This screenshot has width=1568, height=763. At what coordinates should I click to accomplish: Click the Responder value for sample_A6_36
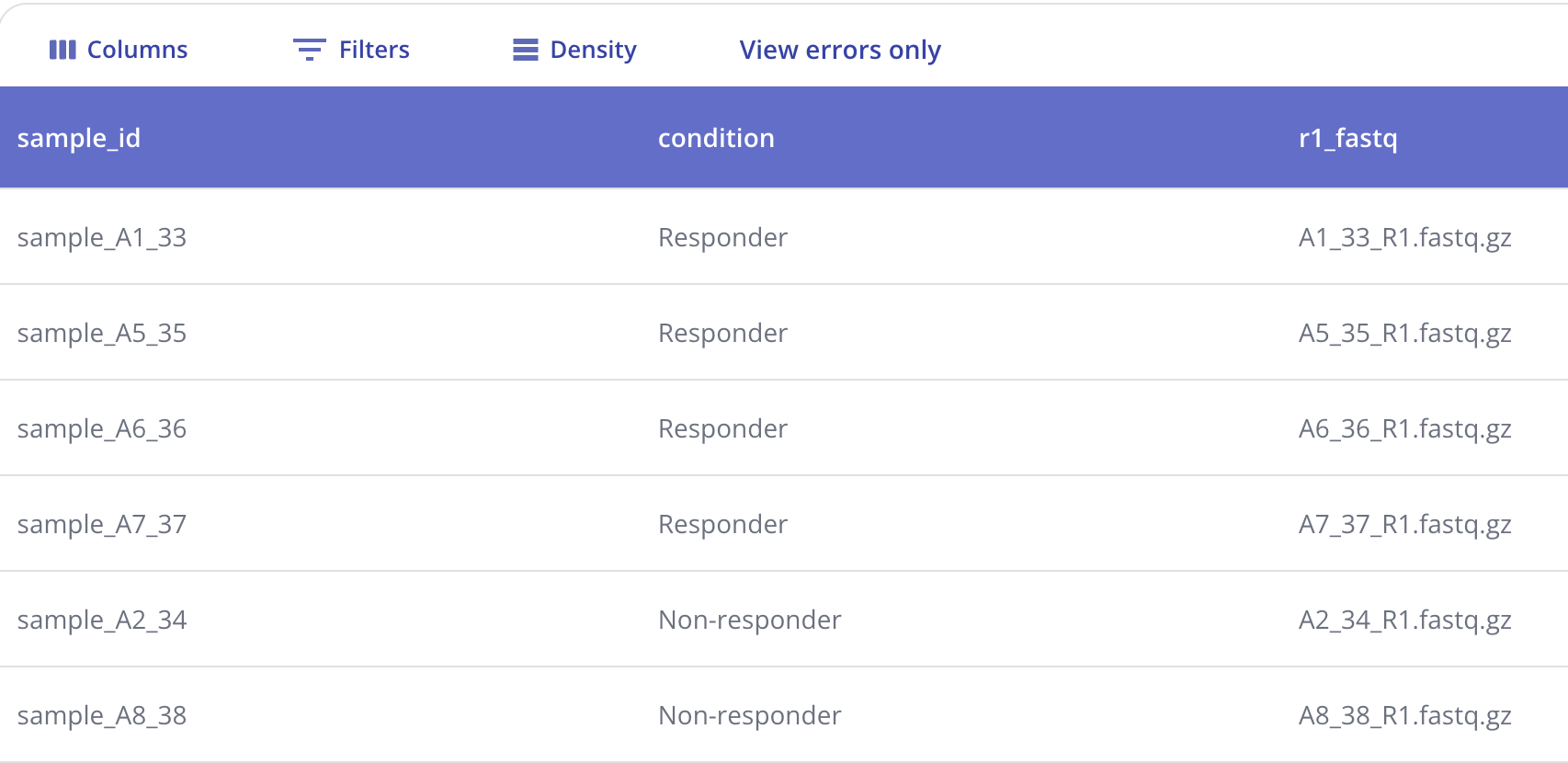pyautogui.click(x=722, y=428)
